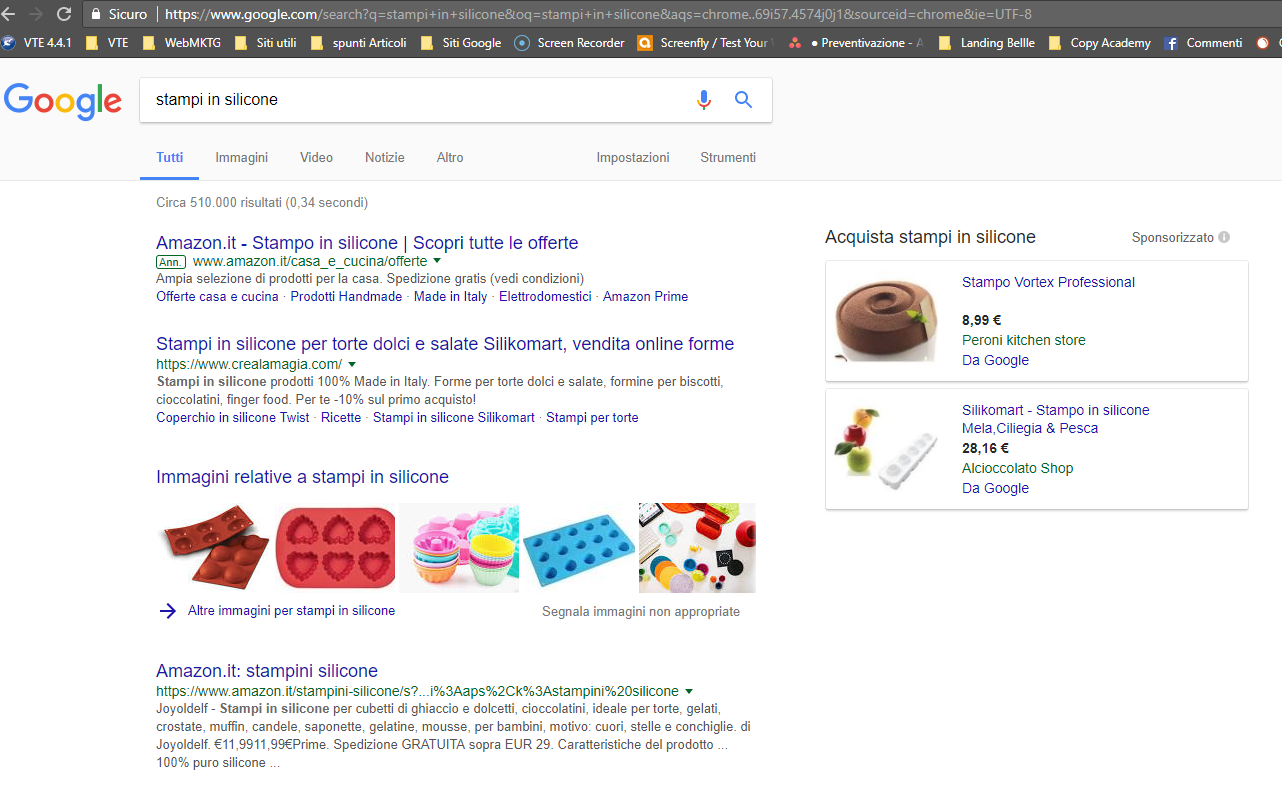Viewport: 1282px width, 787px height.
Task: Open the spunti Articoli bookmark folder
Action: [358, 43]
